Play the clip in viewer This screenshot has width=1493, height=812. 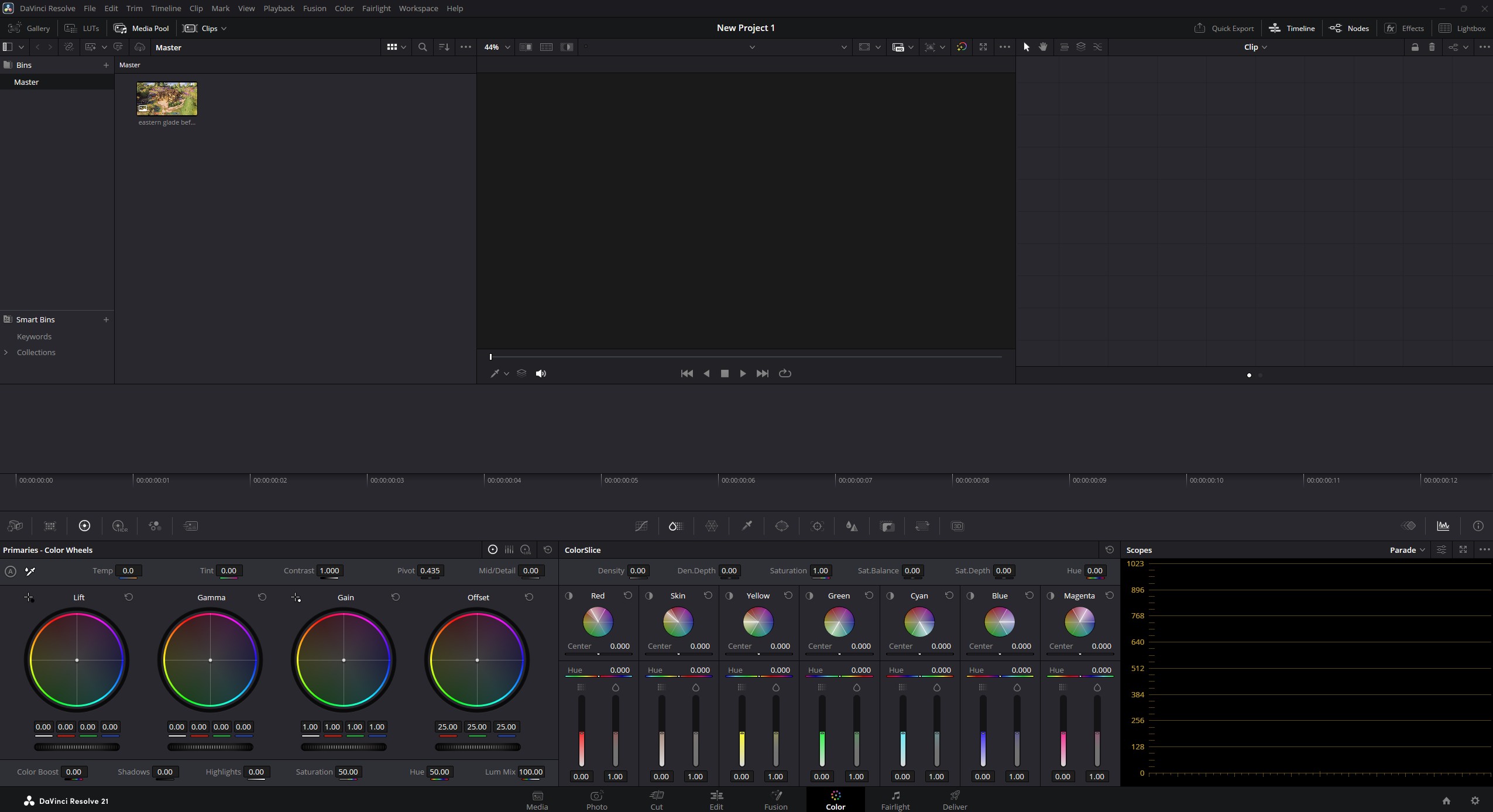pos(743,373)
